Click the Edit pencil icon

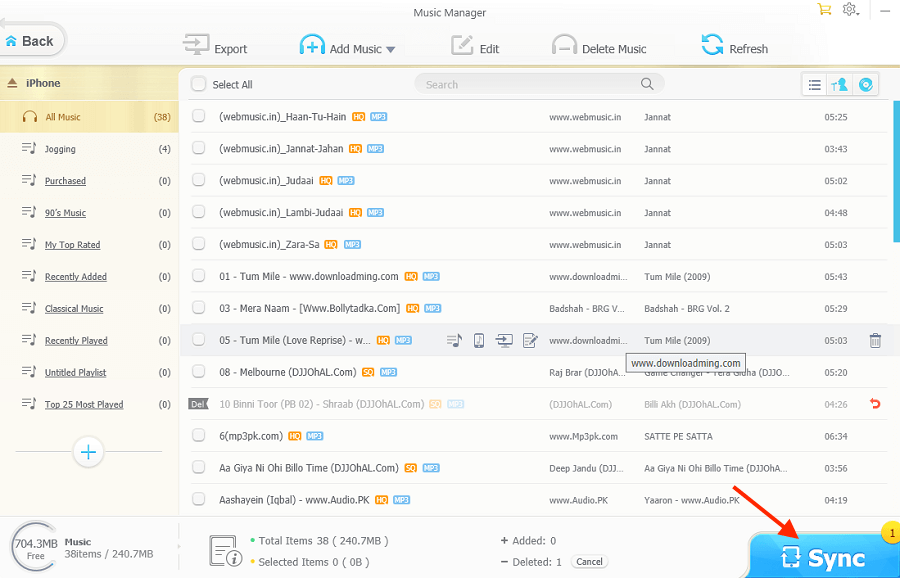(461, 45)
